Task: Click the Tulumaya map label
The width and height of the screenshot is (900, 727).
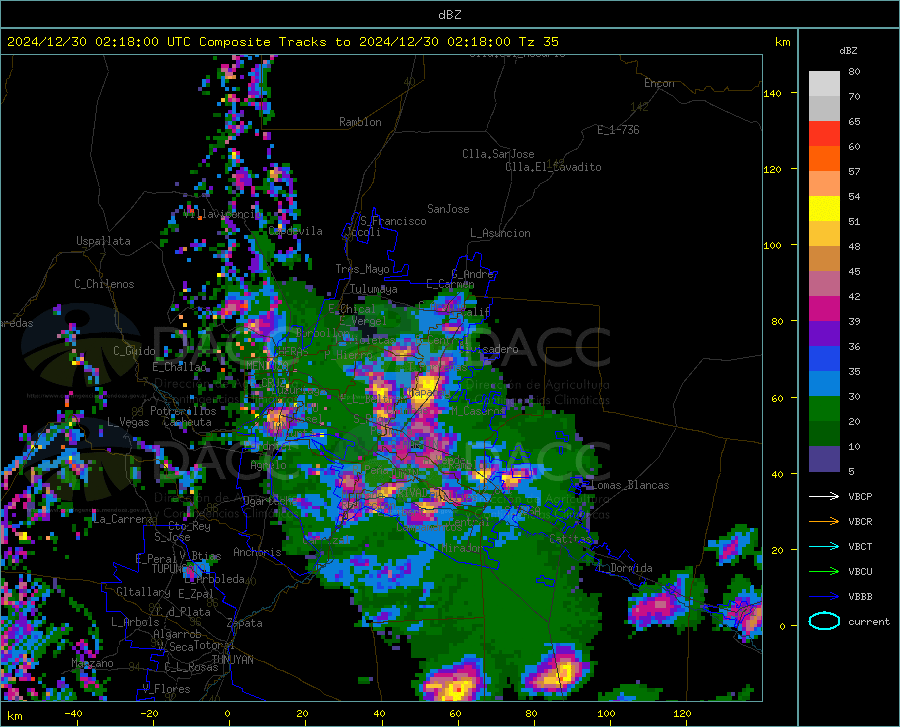Action: point(373,289)
